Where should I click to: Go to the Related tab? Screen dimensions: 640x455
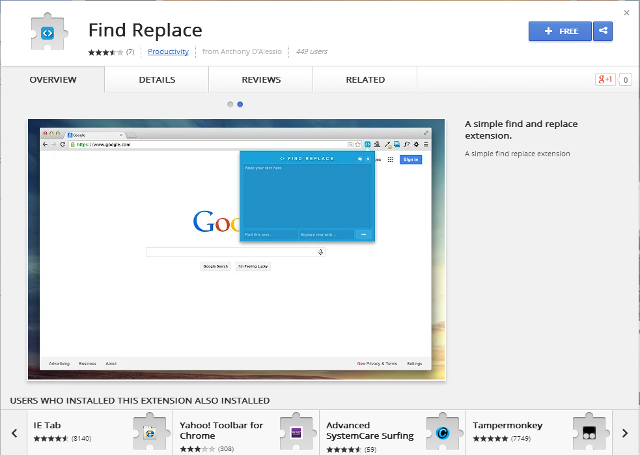[x=365, y=80]
